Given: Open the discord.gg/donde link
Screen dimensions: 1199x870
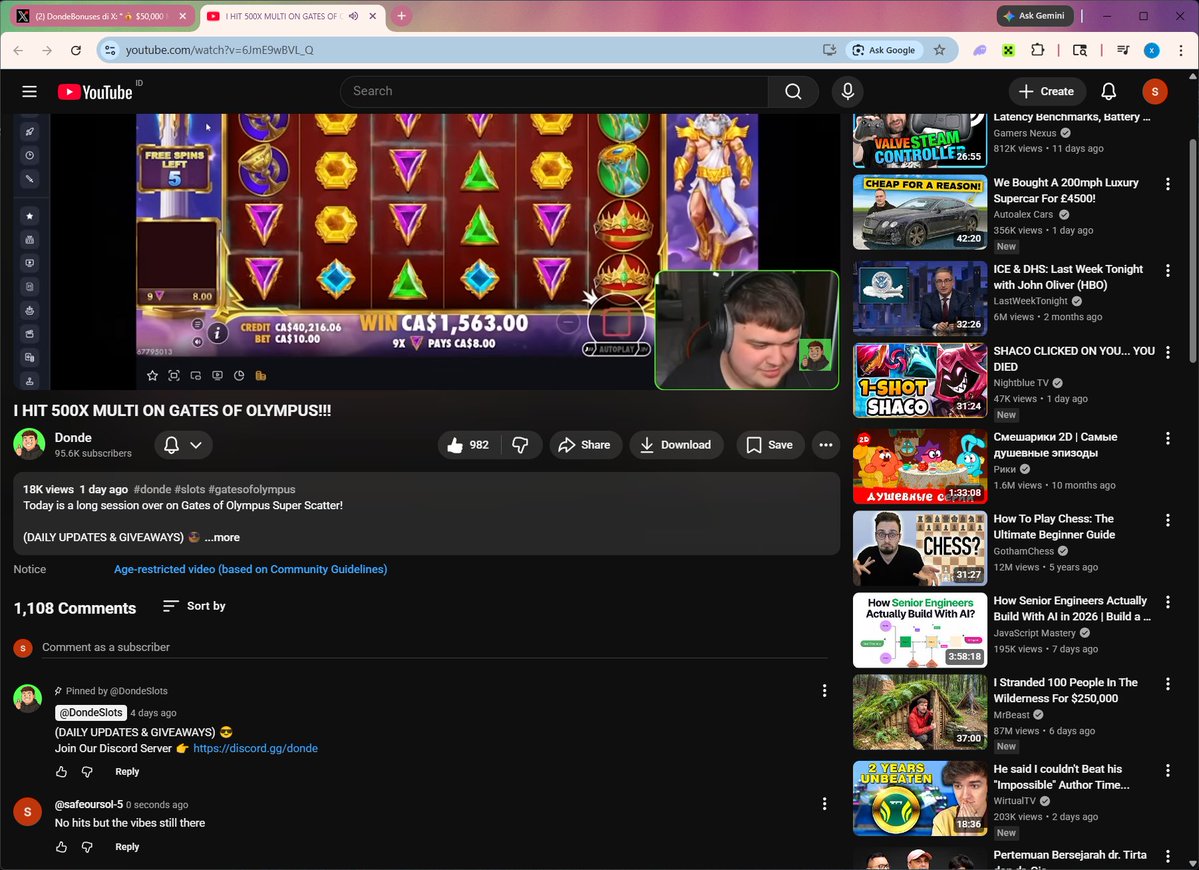Looking at the screenshot, I should (x=255, y=748).
